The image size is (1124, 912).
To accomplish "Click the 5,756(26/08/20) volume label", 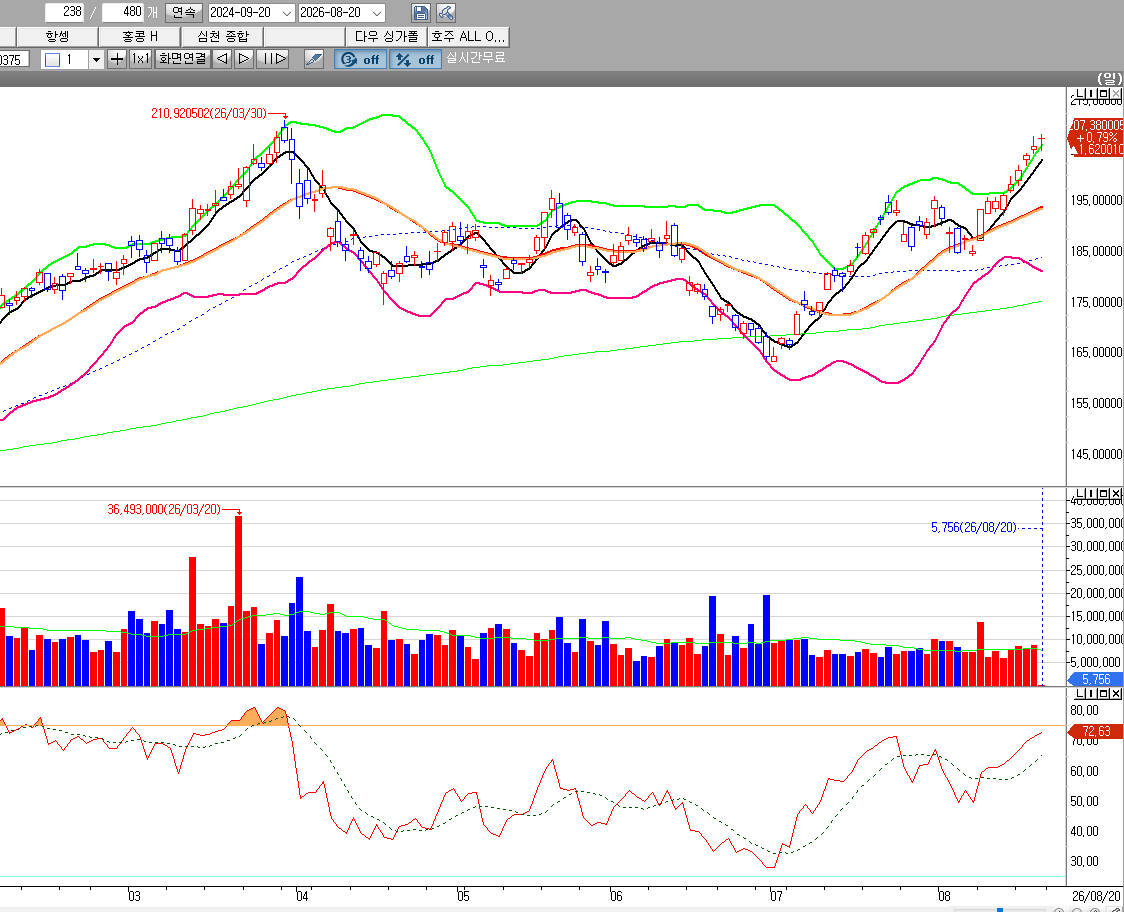I will (973, 528).
